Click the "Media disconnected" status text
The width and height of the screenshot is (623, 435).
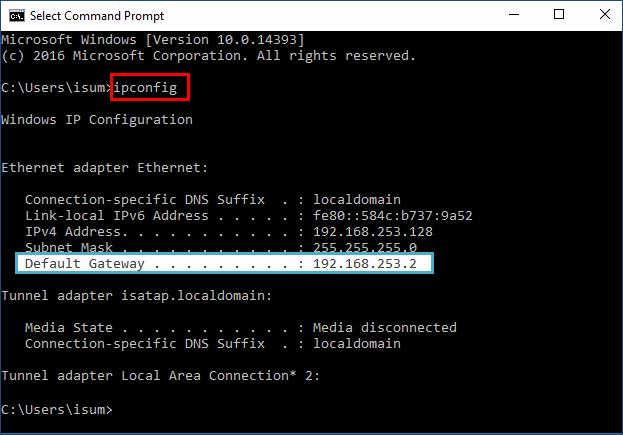pos(384,327)
